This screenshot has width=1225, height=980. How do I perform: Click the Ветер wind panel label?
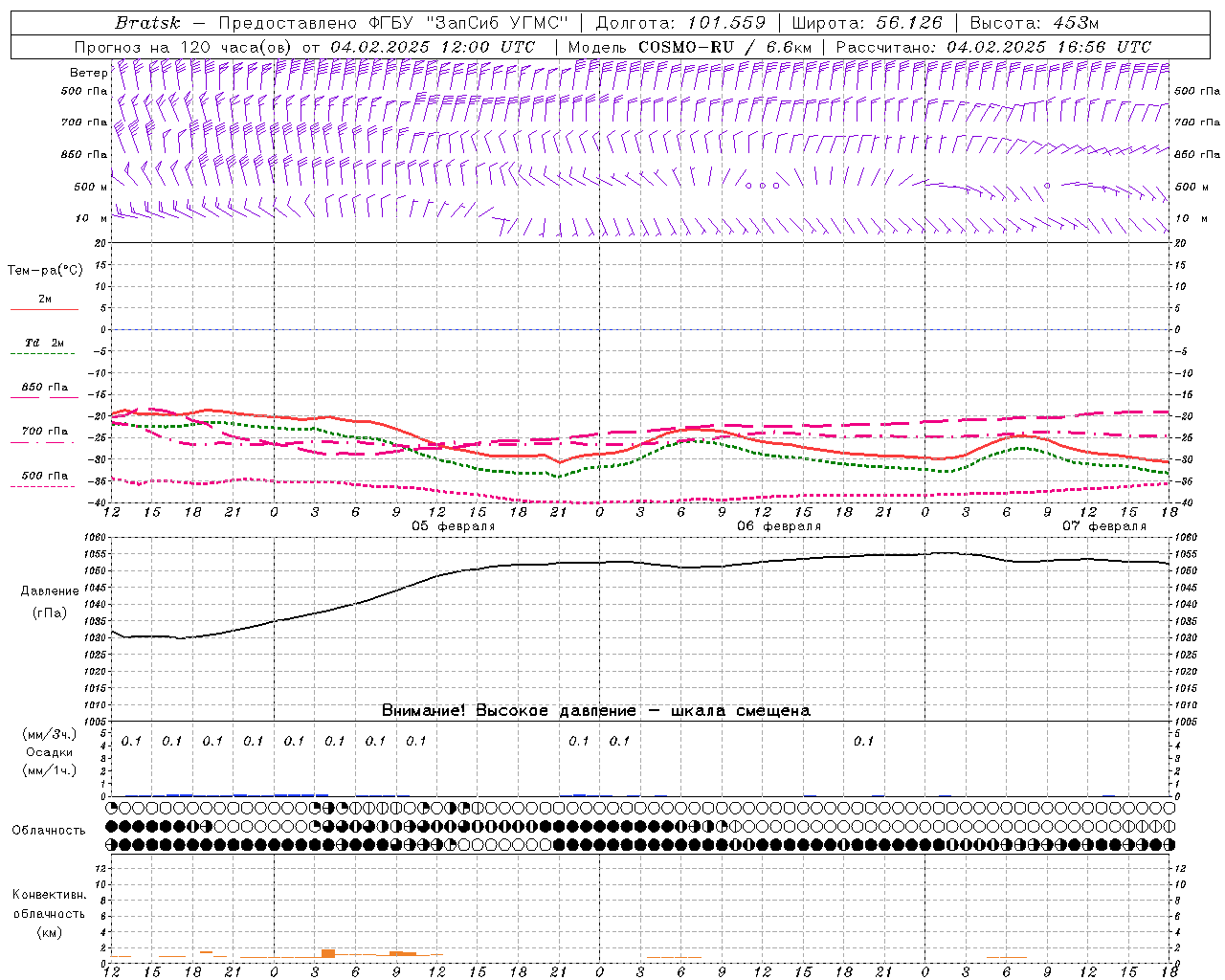coord(88,73)
